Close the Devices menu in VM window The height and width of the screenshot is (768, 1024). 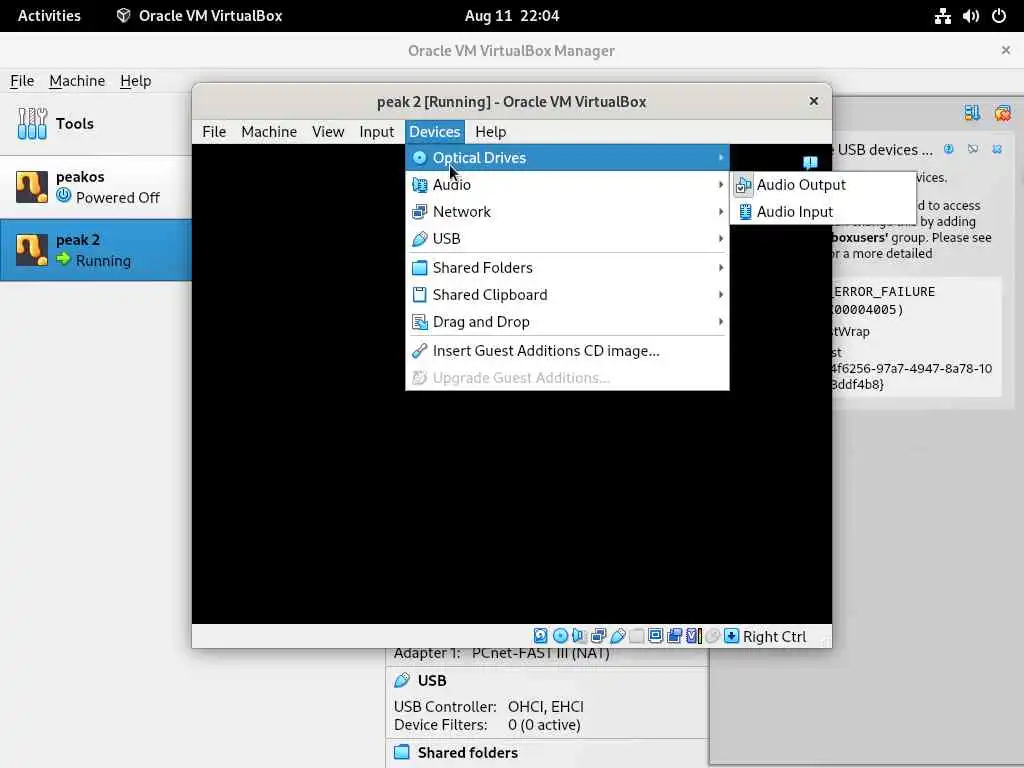pyautogui.click(x=435, y=132)
